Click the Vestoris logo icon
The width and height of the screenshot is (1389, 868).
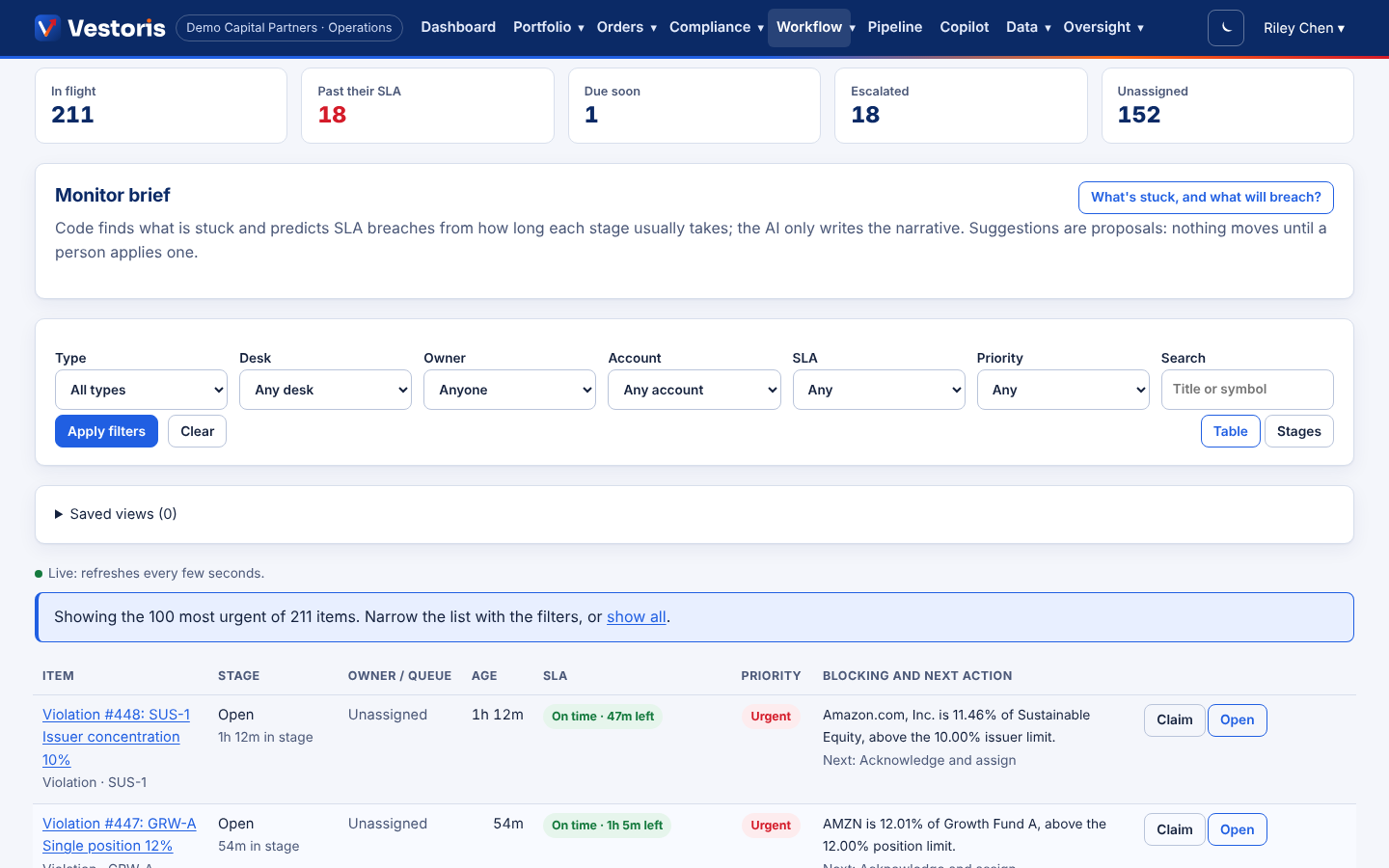[x=47, y=27]
